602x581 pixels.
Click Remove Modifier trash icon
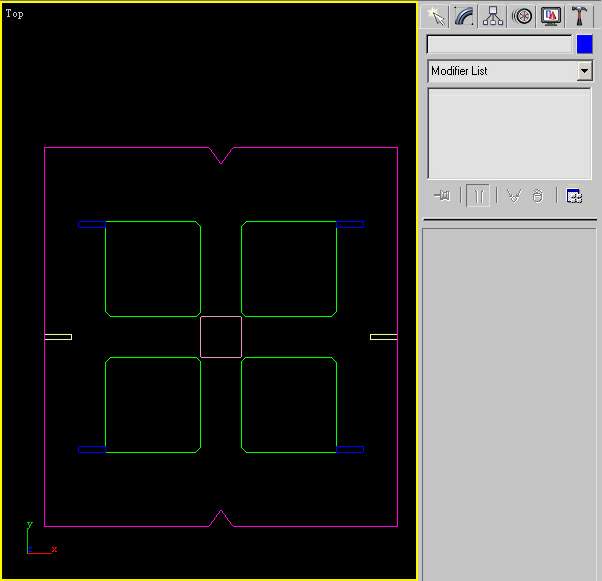click(538, 196)
